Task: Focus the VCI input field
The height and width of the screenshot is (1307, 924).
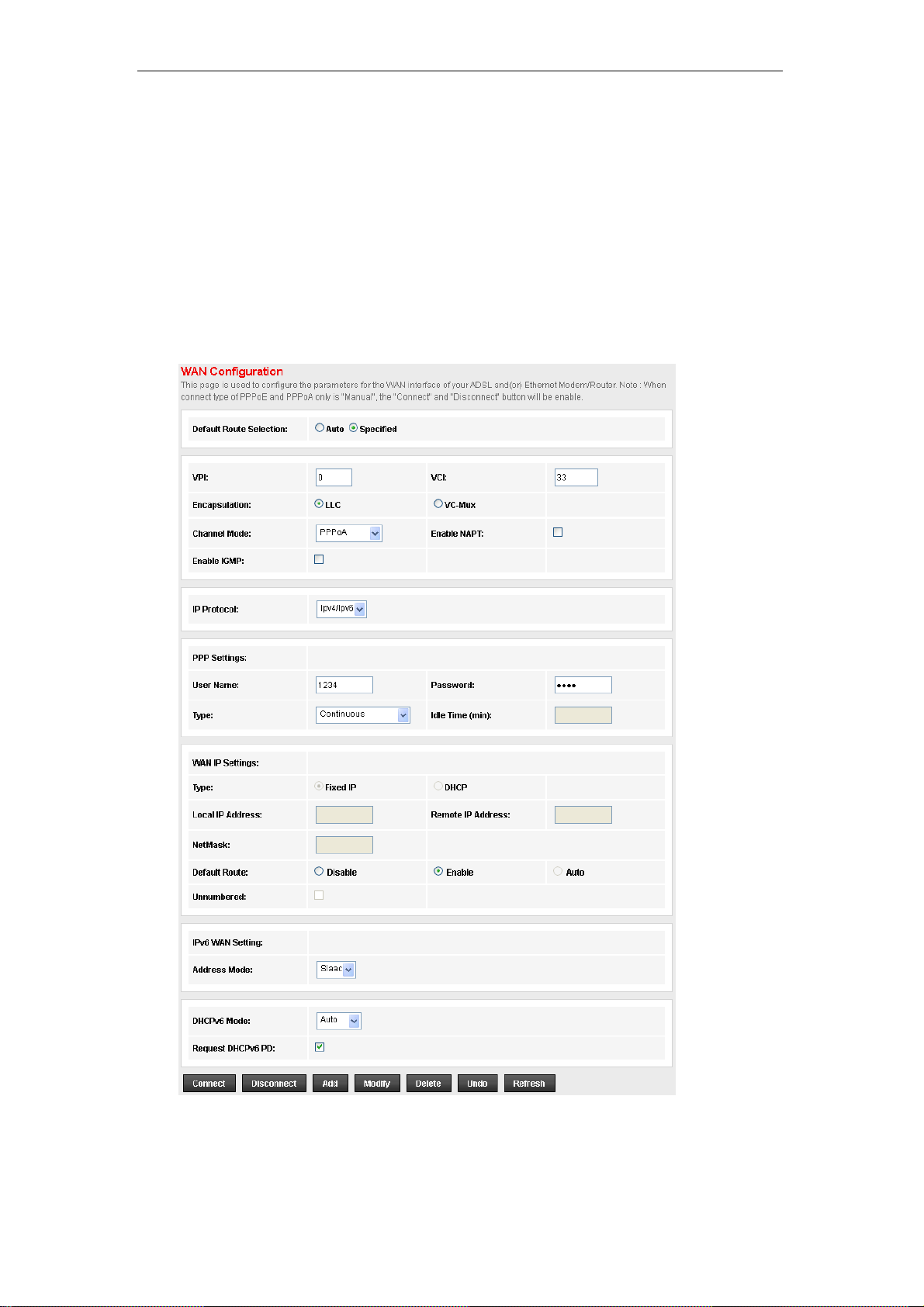Action: tap(576, 477)
